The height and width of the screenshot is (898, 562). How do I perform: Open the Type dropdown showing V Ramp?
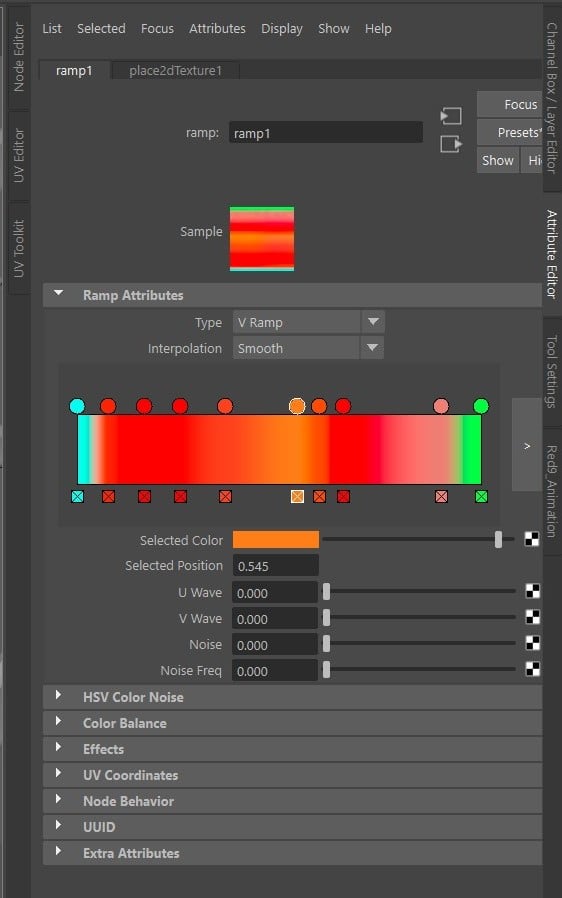tap(308, 322)
